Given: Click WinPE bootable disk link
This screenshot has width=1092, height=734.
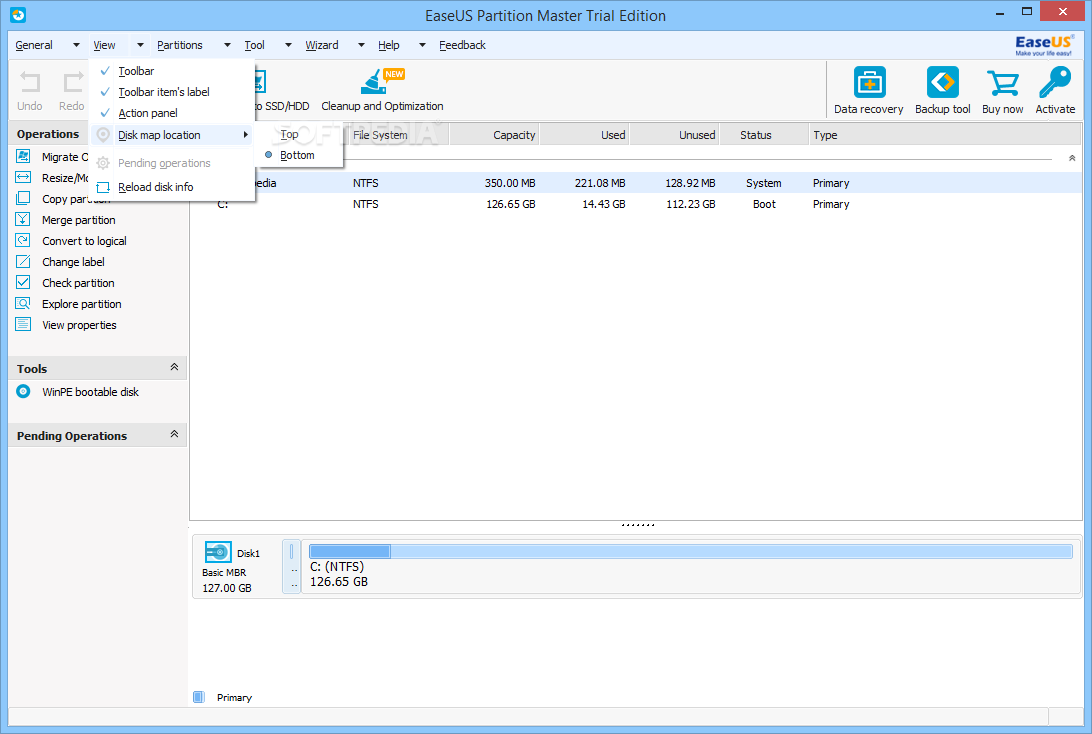Looking at the screenshot, I should 91,392.
